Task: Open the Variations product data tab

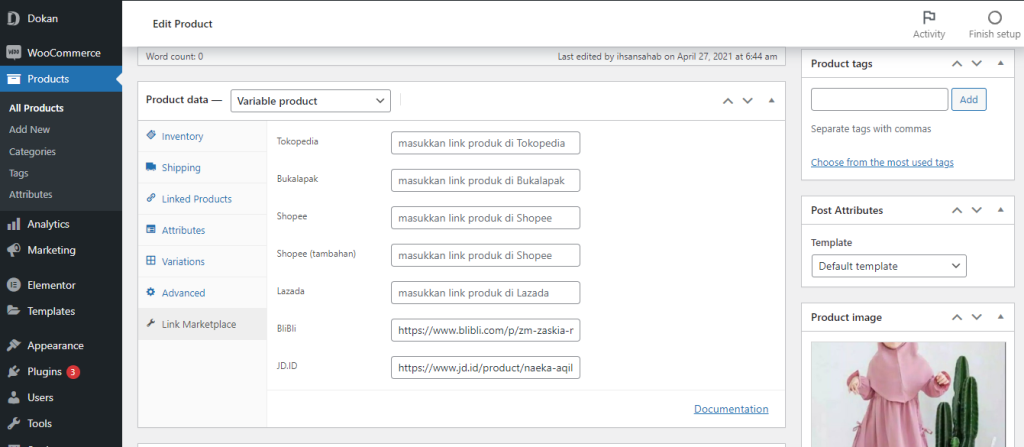Action: (x=182, y=261)
